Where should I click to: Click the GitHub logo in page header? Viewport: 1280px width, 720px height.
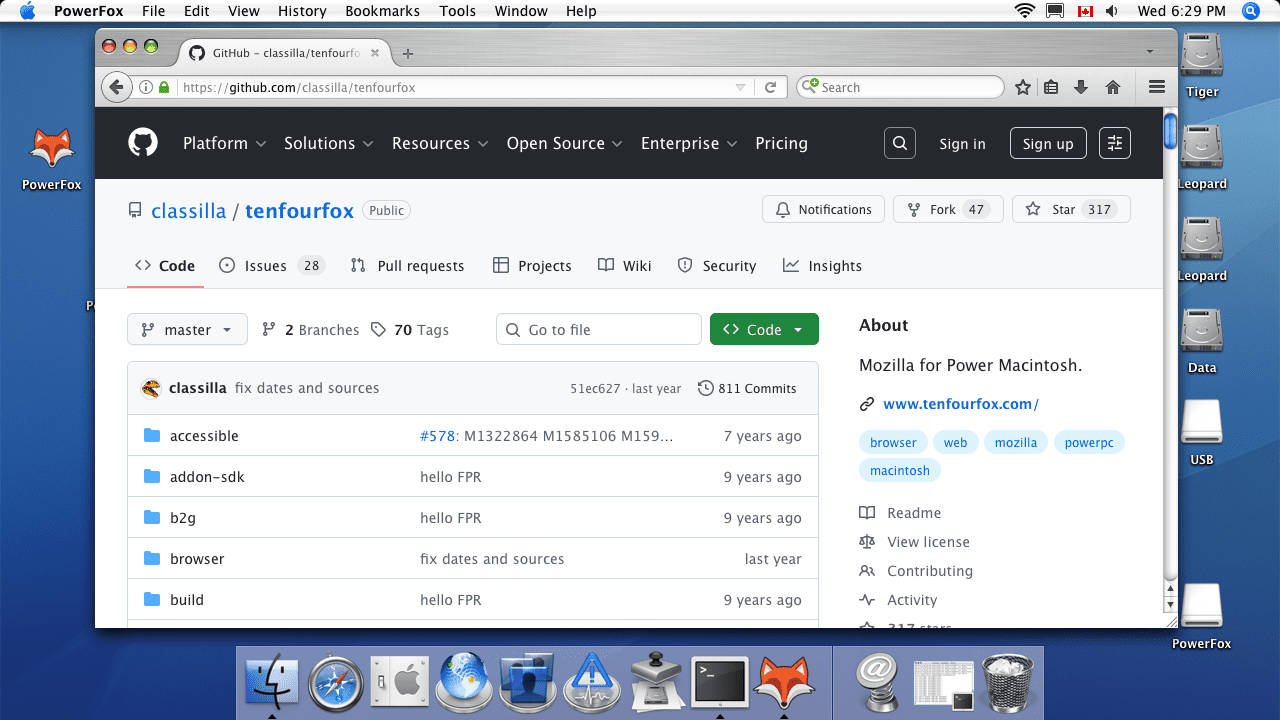click(x=143, y=143)
